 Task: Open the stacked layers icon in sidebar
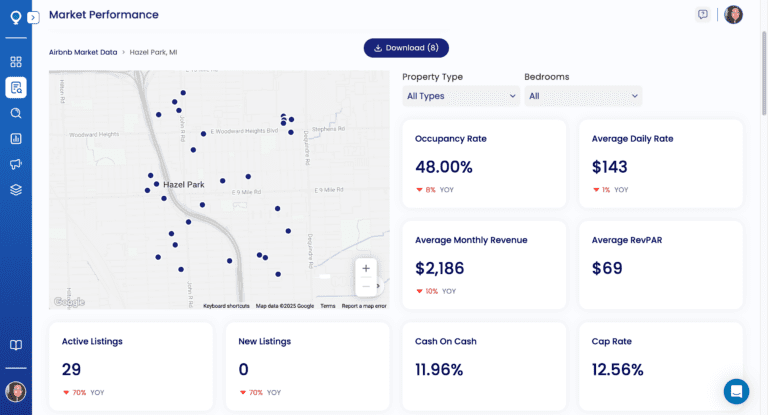click(16, 190)
